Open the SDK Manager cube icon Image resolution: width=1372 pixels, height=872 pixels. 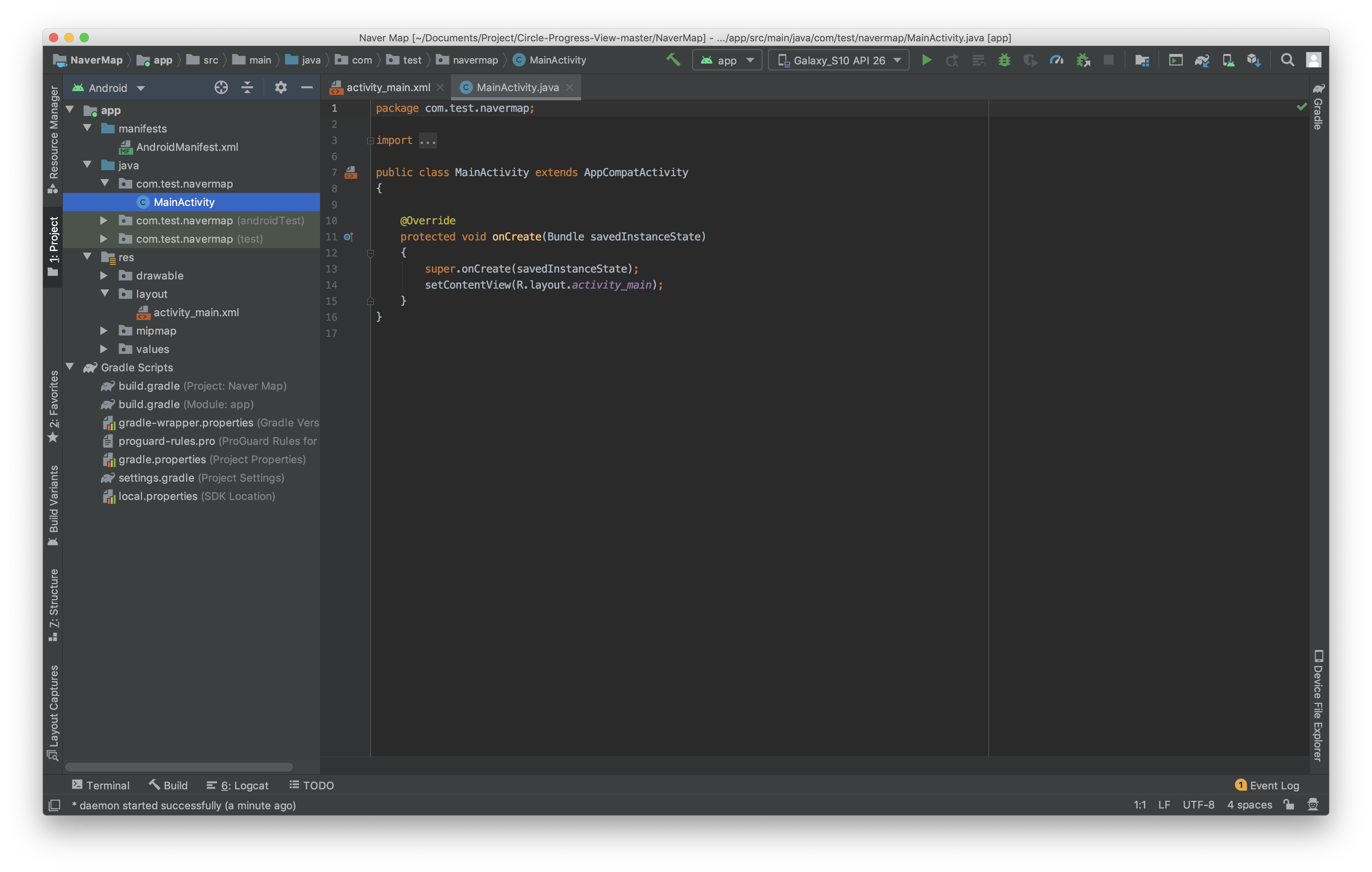click(x=1253, y=60)
